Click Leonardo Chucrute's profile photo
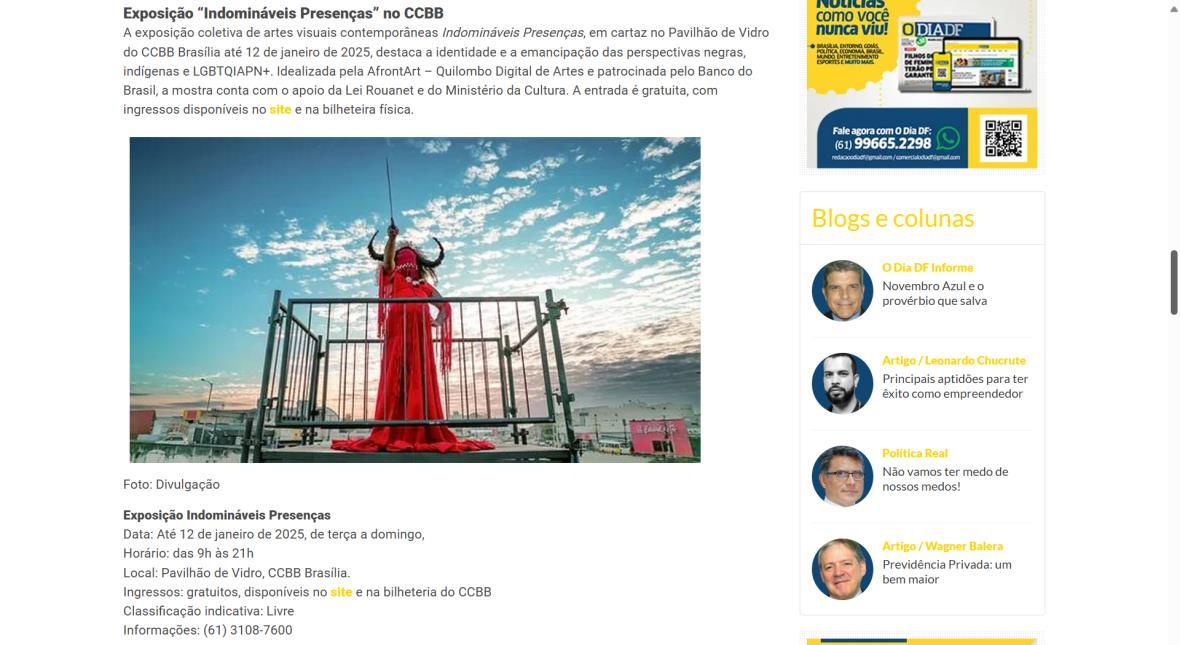 pyautogui.click(x=842, y=383)
